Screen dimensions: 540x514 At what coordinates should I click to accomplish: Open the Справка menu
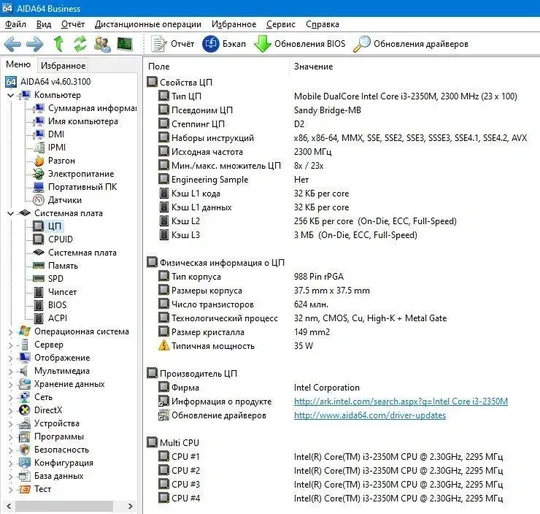pos(322,24)
